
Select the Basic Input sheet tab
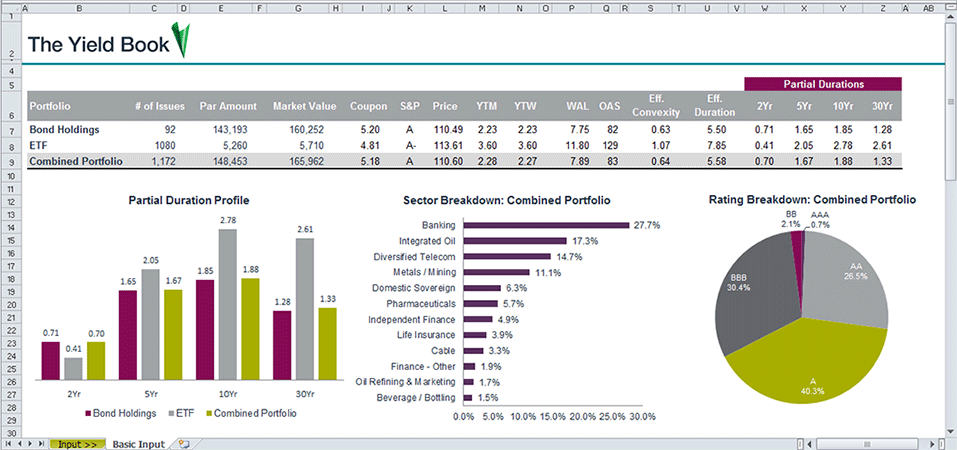[139, 445]
